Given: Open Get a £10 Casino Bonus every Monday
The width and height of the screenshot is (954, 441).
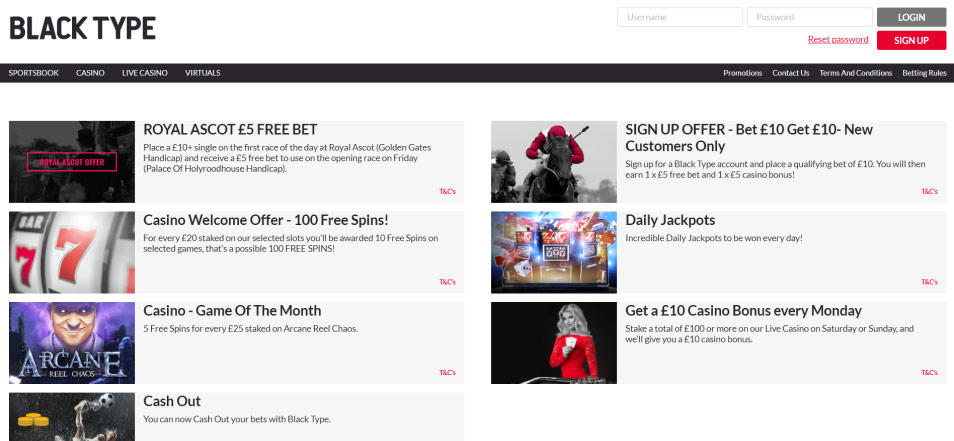Looking at the screenshot, I should 743,311.
